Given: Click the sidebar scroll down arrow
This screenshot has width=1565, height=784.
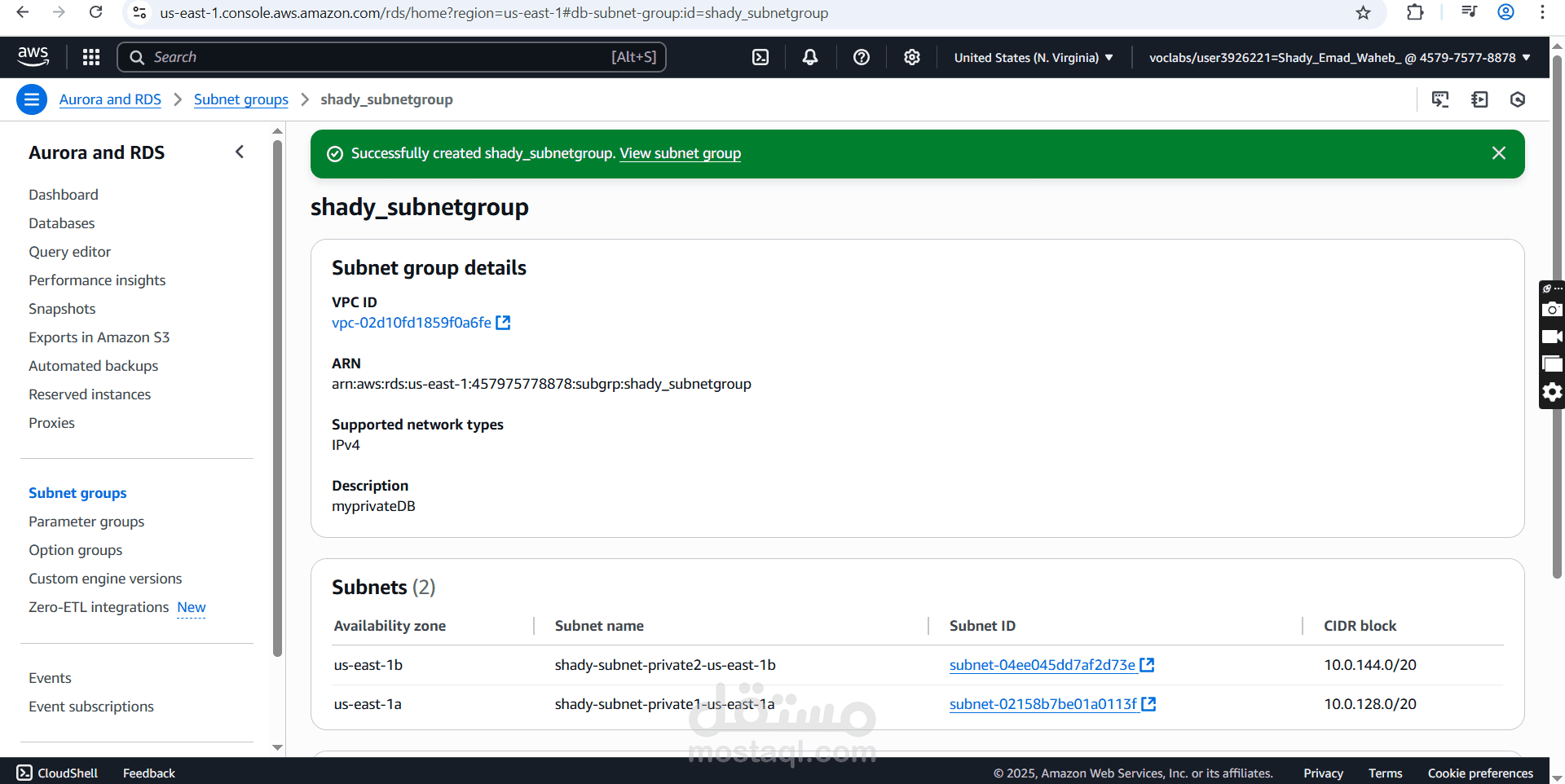Looking at the screenshot, I should 277,747.
